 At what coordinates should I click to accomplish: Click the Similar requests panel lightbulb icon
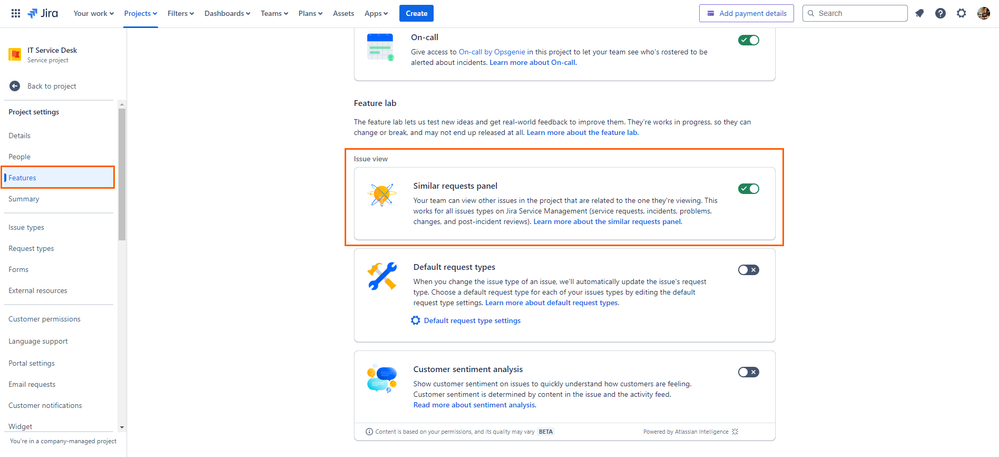tap(382, 194)
